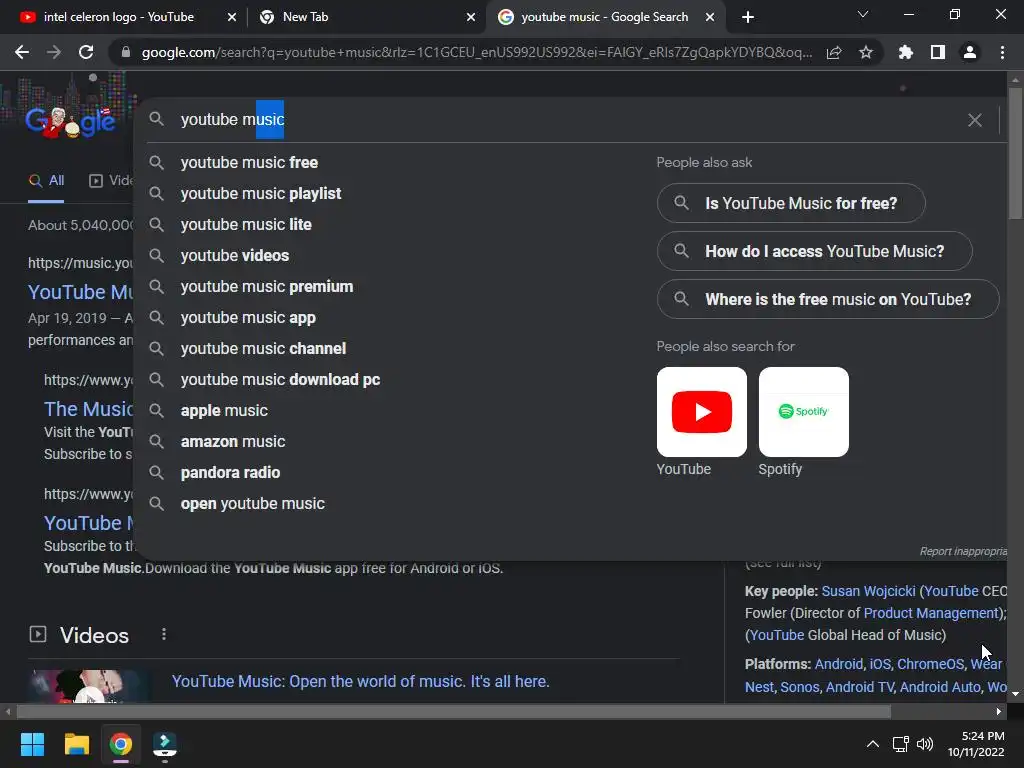Image resolution: width=1024 pixels, height=768 pixels.
Task: Reload the current page
Action: [86, 52]
